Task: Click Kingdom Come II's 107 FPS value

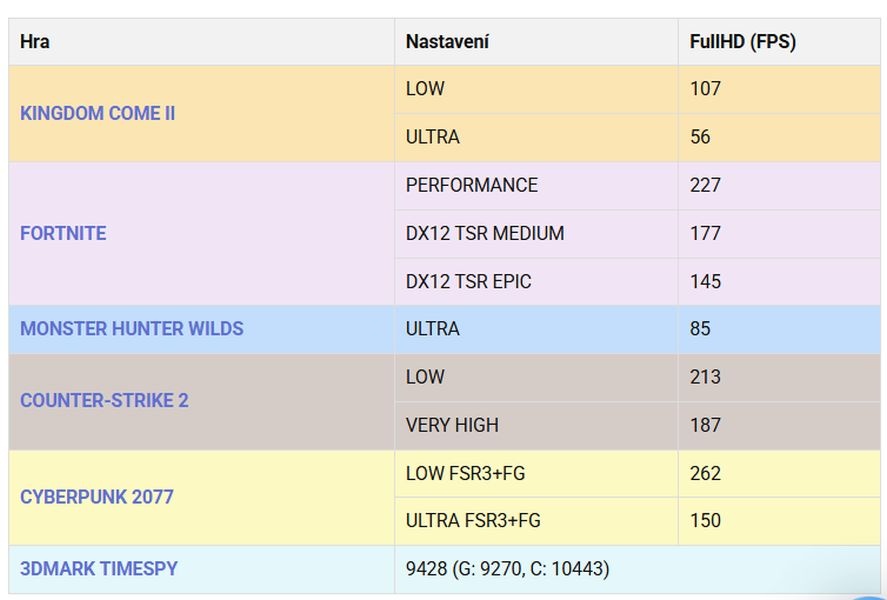Action: [x=705, y=89]
